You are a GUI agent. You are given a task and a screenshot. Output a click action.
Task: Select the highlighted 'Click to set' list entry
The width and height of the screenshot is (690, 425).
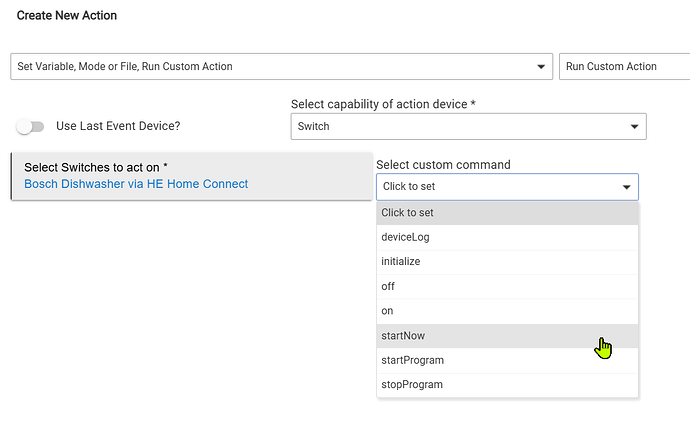tap(506, 212)
